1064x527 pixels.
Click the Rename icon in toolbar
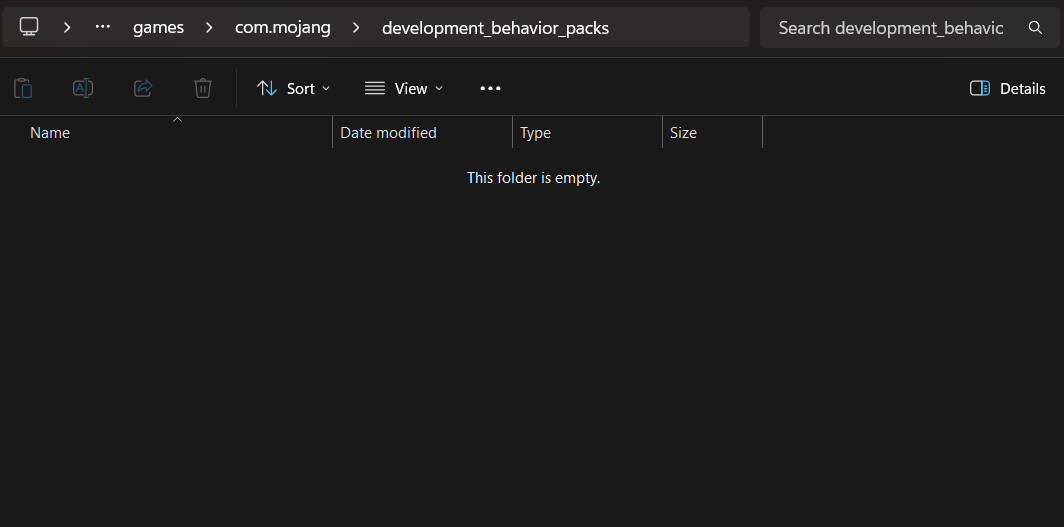[x=83, y=88]
